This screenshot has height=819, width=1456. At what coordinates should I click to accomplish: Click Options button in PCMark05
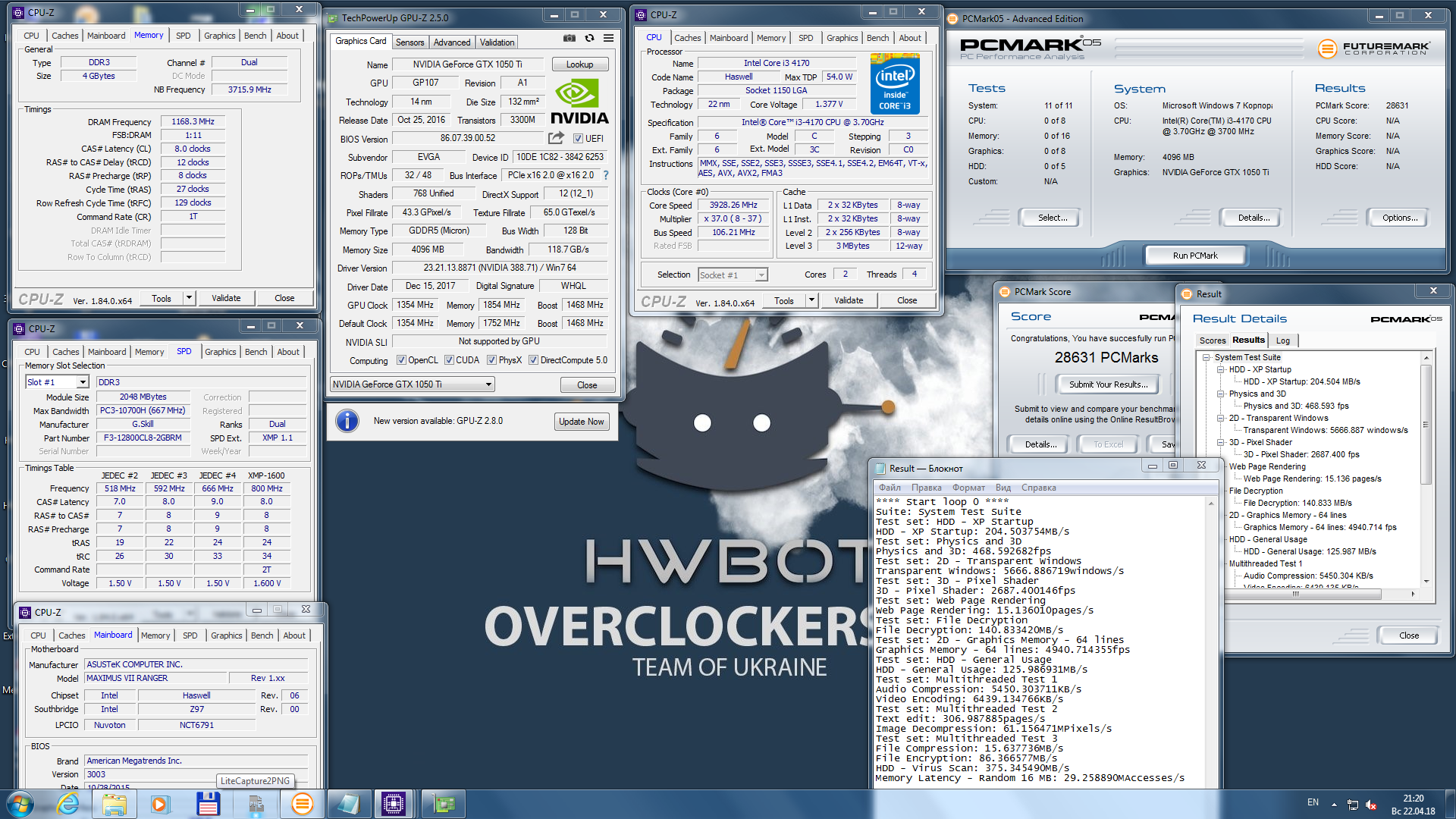1399,218
